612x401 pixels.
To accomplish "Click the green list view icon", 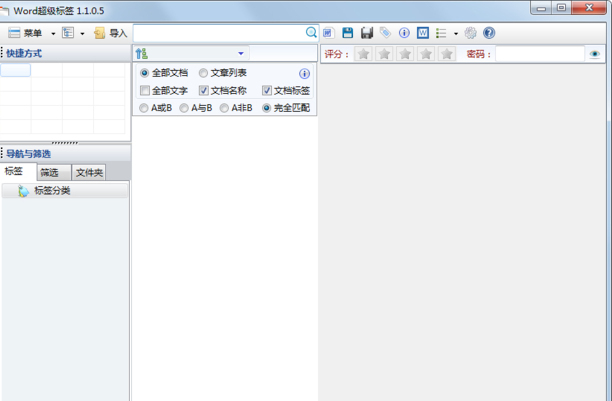I will [x=441, y=33].
